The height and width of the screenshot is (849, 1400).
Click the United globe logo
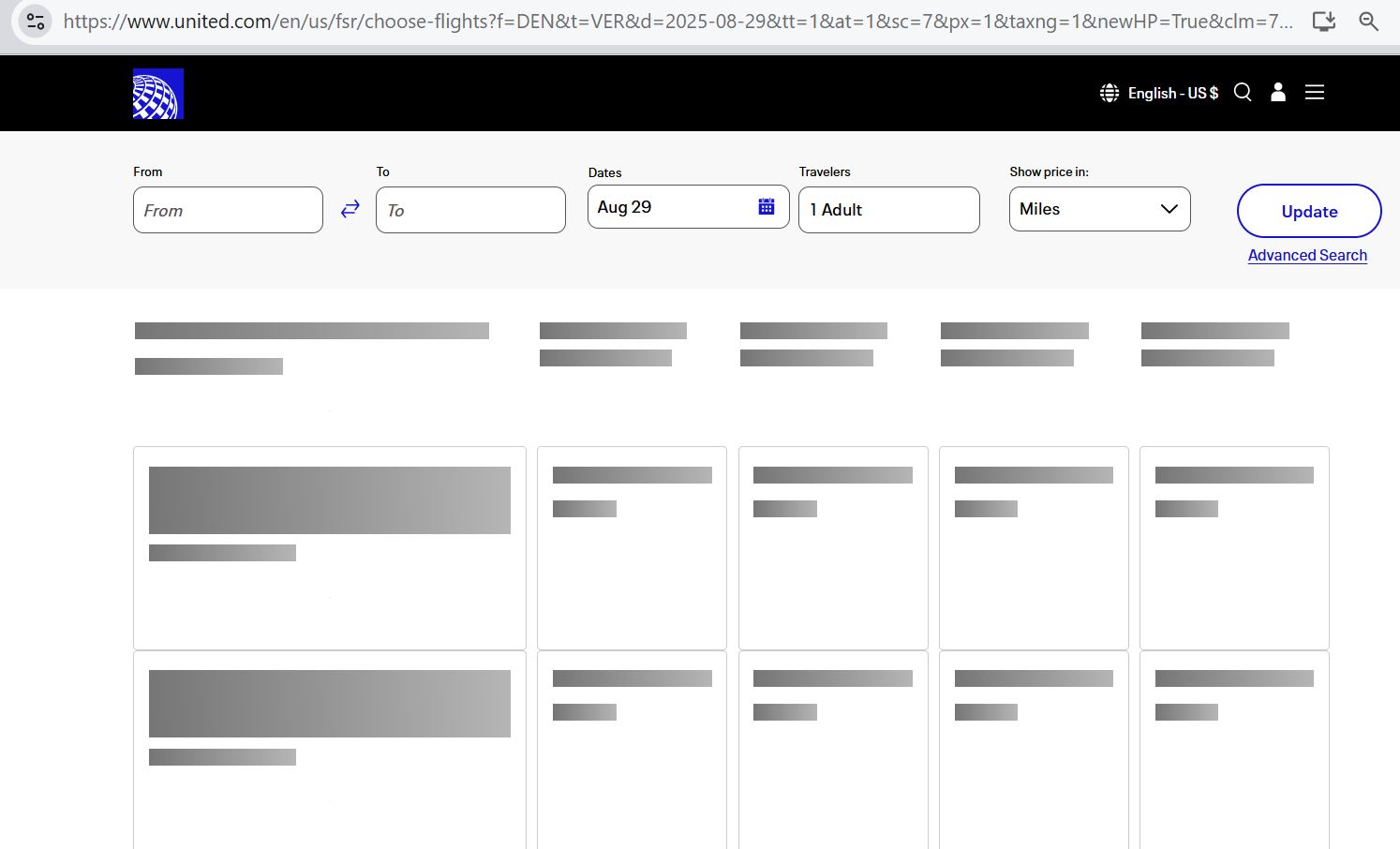[157, 94]
